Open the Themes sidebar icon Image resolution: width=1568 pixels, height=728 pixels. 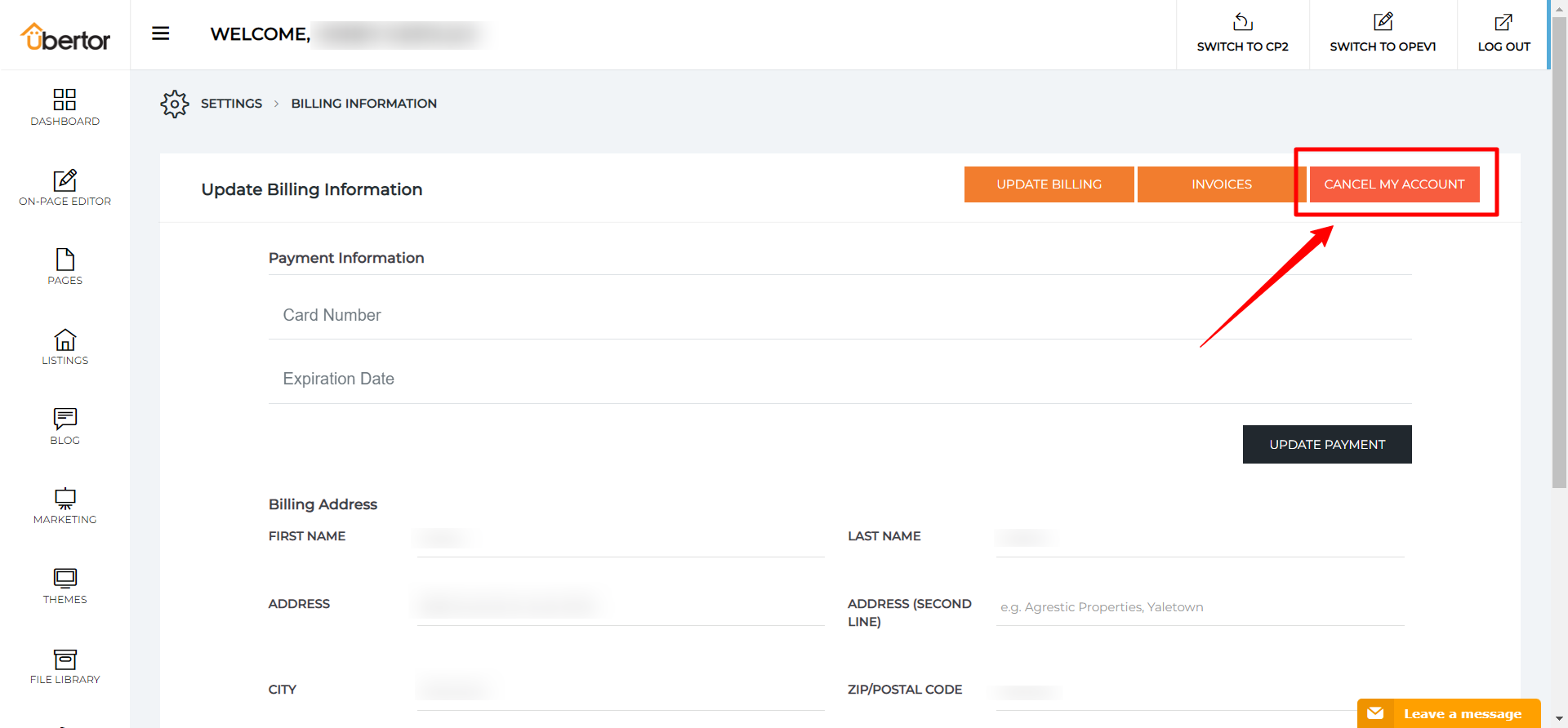pyautogui.click(x=65, y=579)
